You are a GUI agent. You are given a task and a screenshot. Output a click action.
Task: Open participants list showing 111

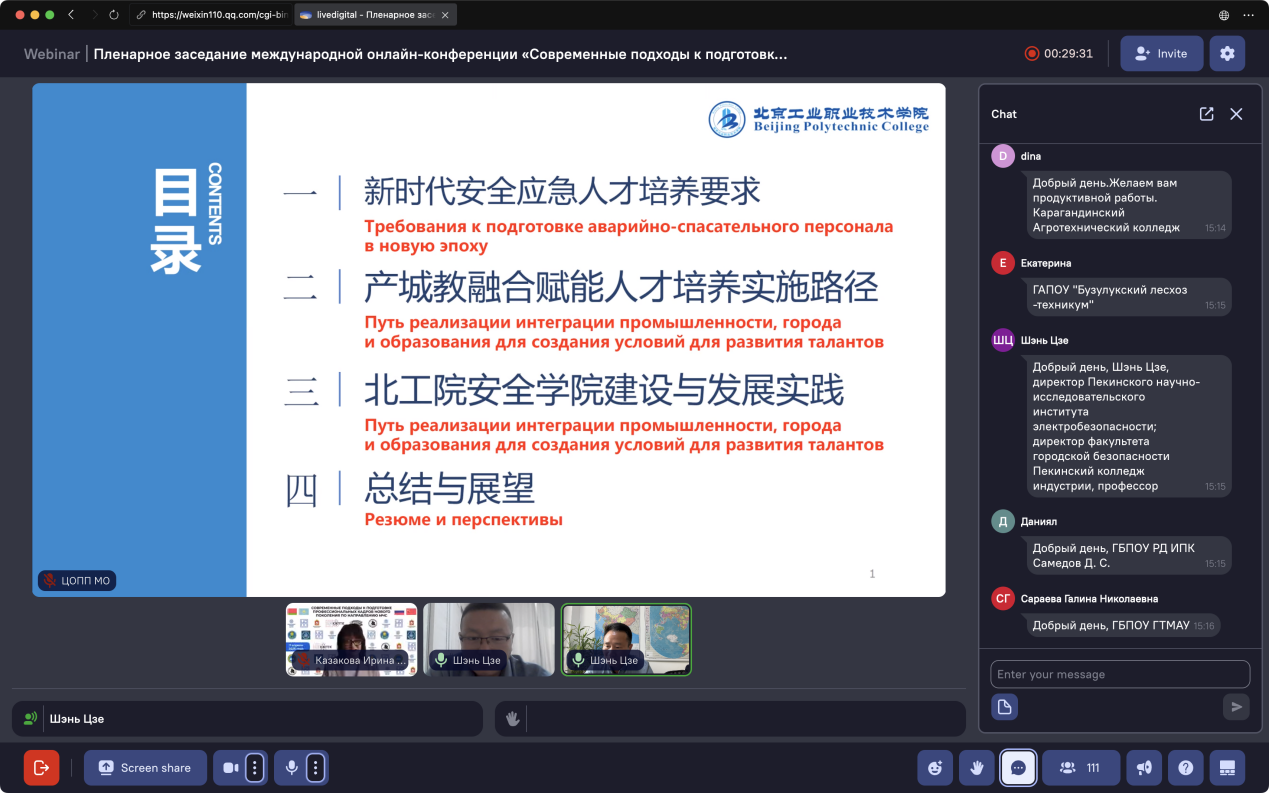pos(1080,768)
